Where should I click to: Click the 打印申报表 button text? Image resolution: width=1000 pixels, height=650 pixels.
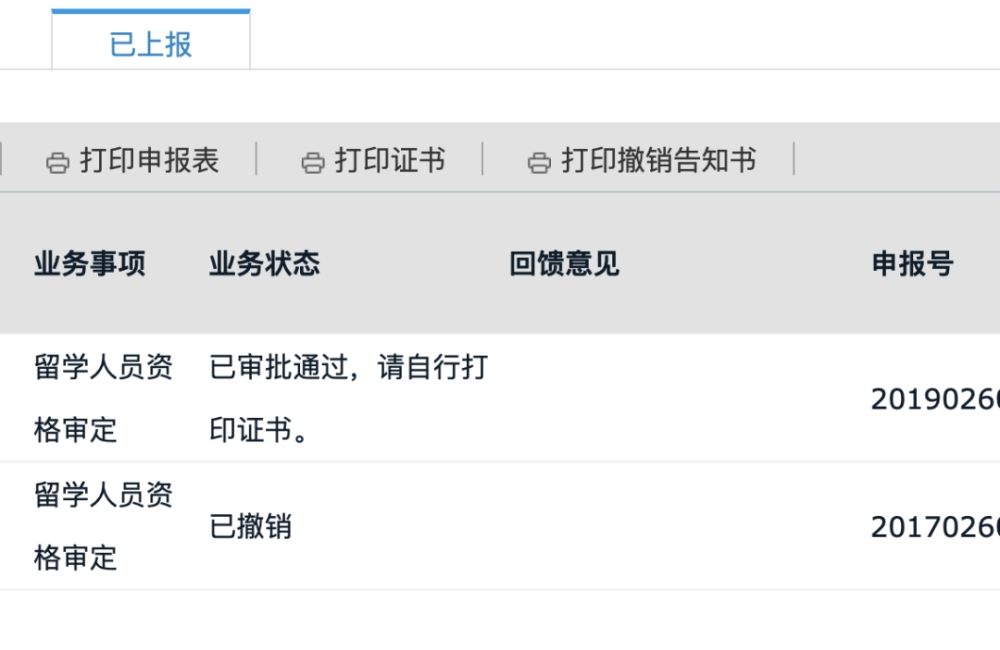[150, 160]
